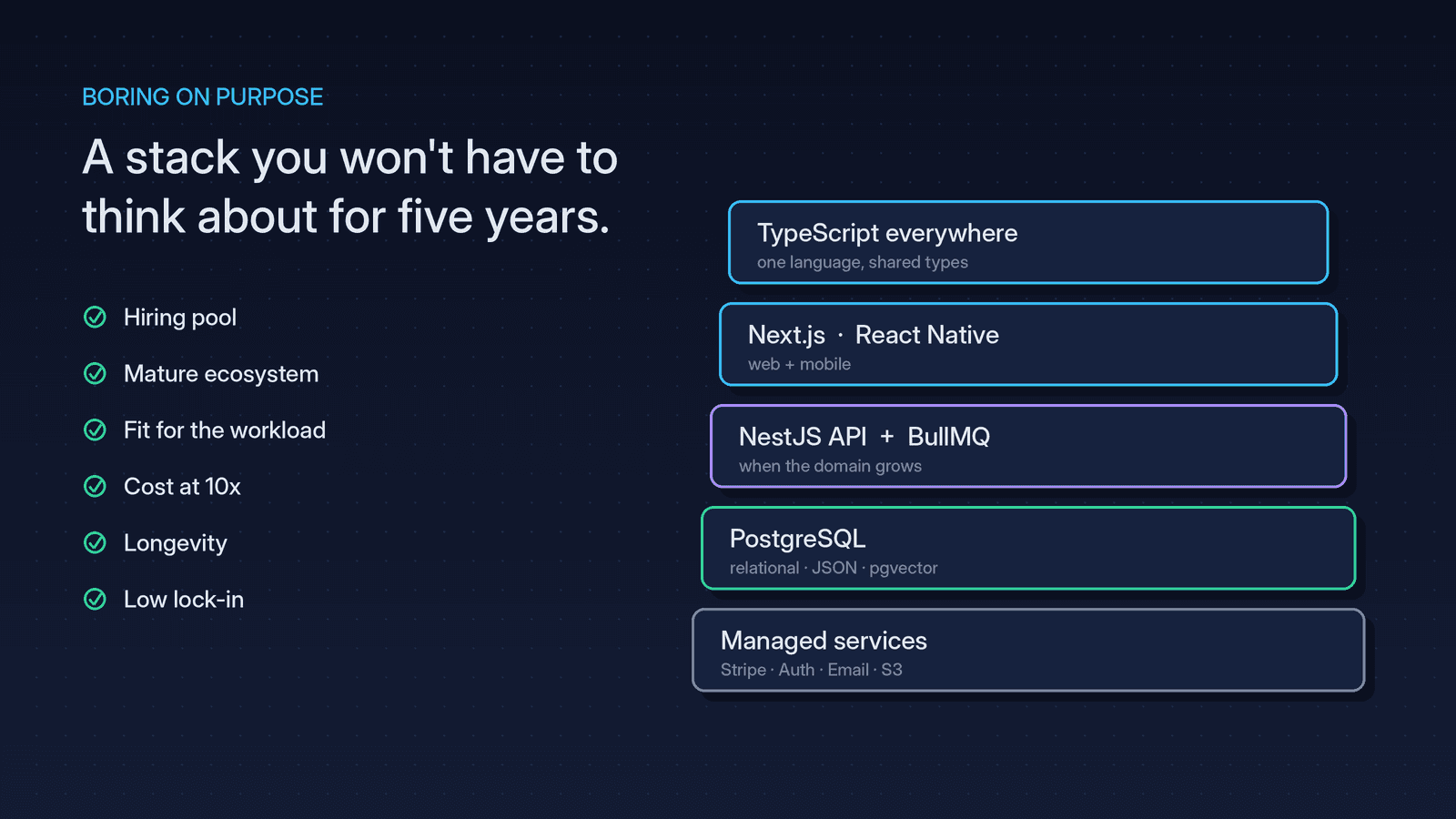Viewport: 1456px width, 819px height.
Task: Click the check icon beside Longevity
Action: pos(95,542)
